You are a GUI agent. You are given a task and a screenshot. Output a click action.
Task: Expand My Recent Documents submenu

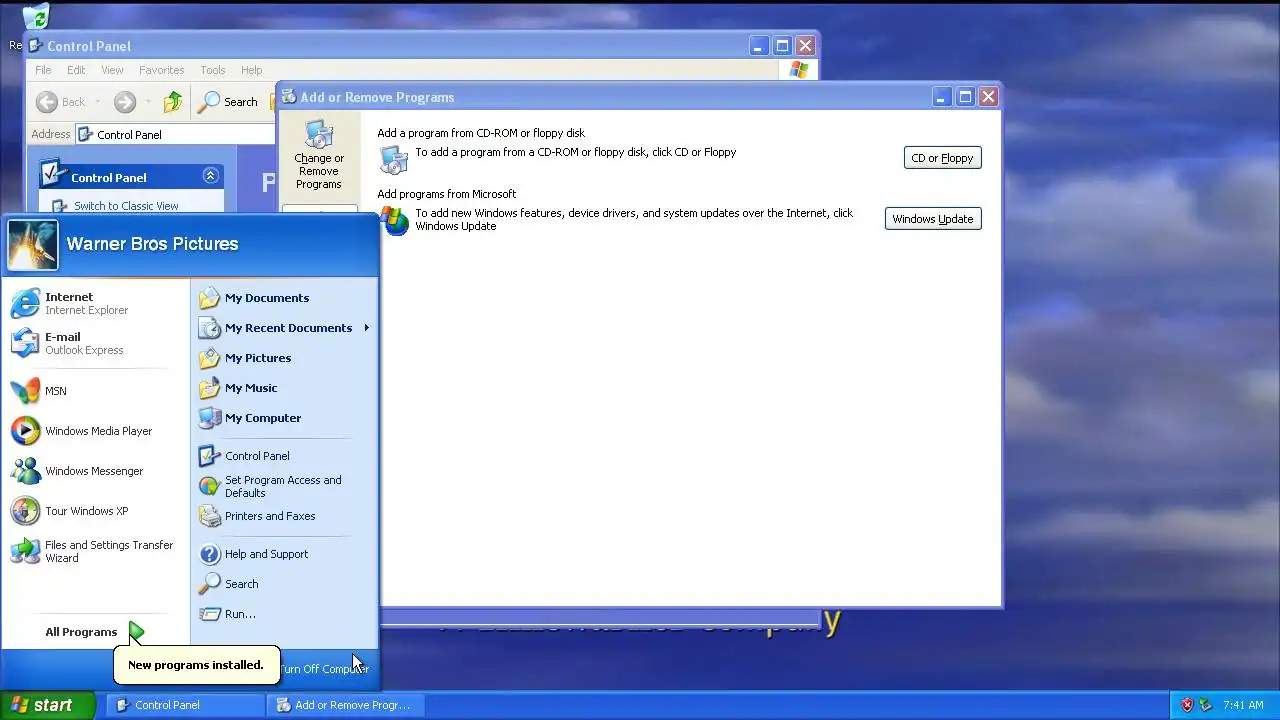click(284, 328)
